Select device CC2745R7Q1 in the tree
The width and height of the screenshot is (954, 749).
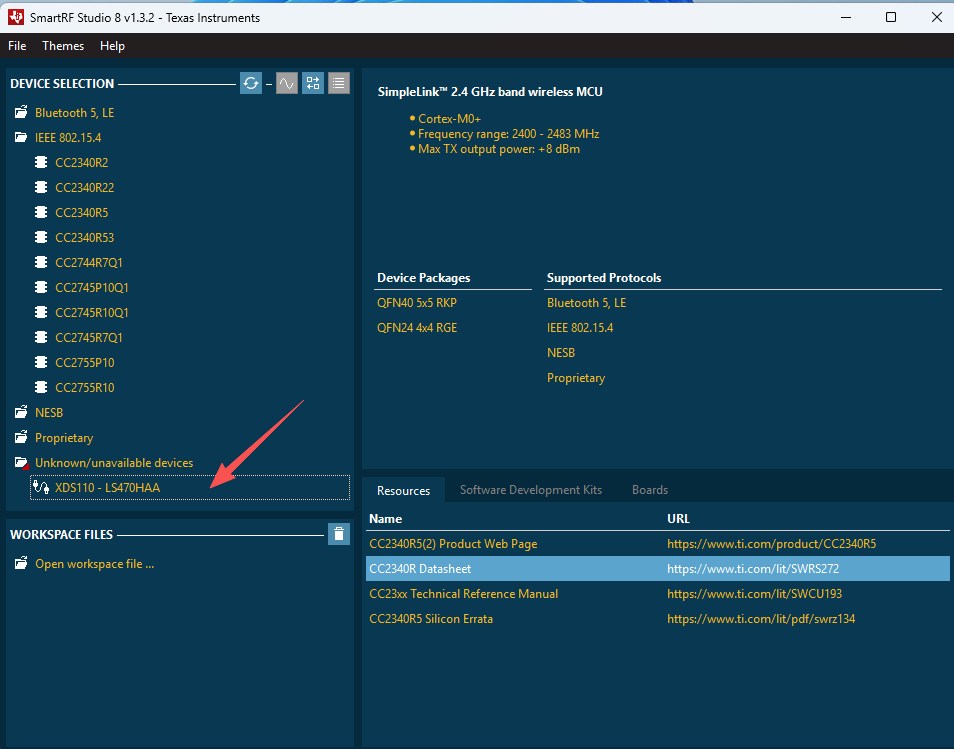[x=89, y=337]
